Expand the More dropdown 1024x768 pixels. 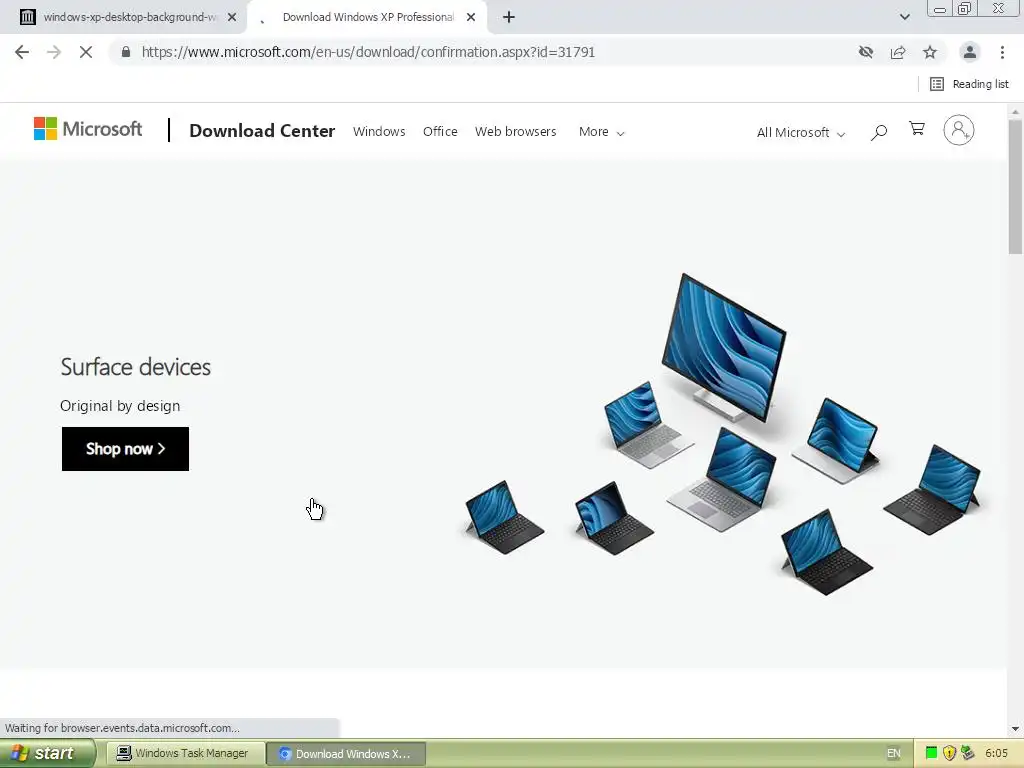pos(601,132)
